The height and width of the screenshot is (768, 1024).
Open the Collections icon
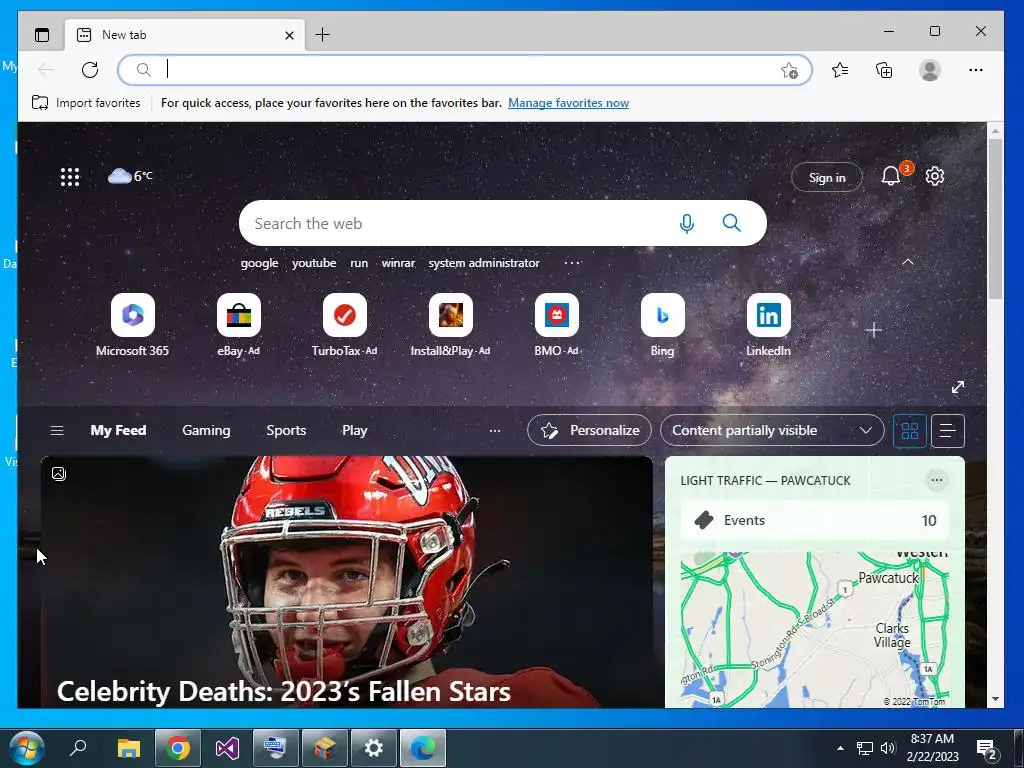(884, 70)
